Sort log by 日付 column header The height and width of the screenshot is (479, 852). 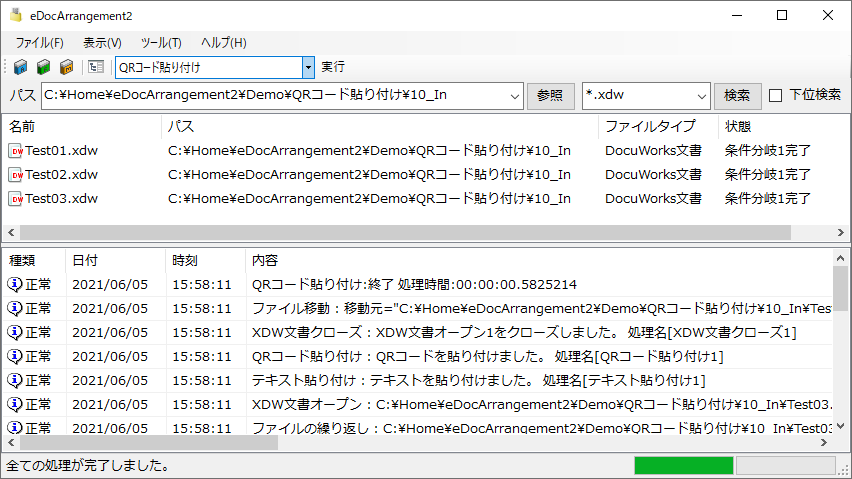click(115, 261)
